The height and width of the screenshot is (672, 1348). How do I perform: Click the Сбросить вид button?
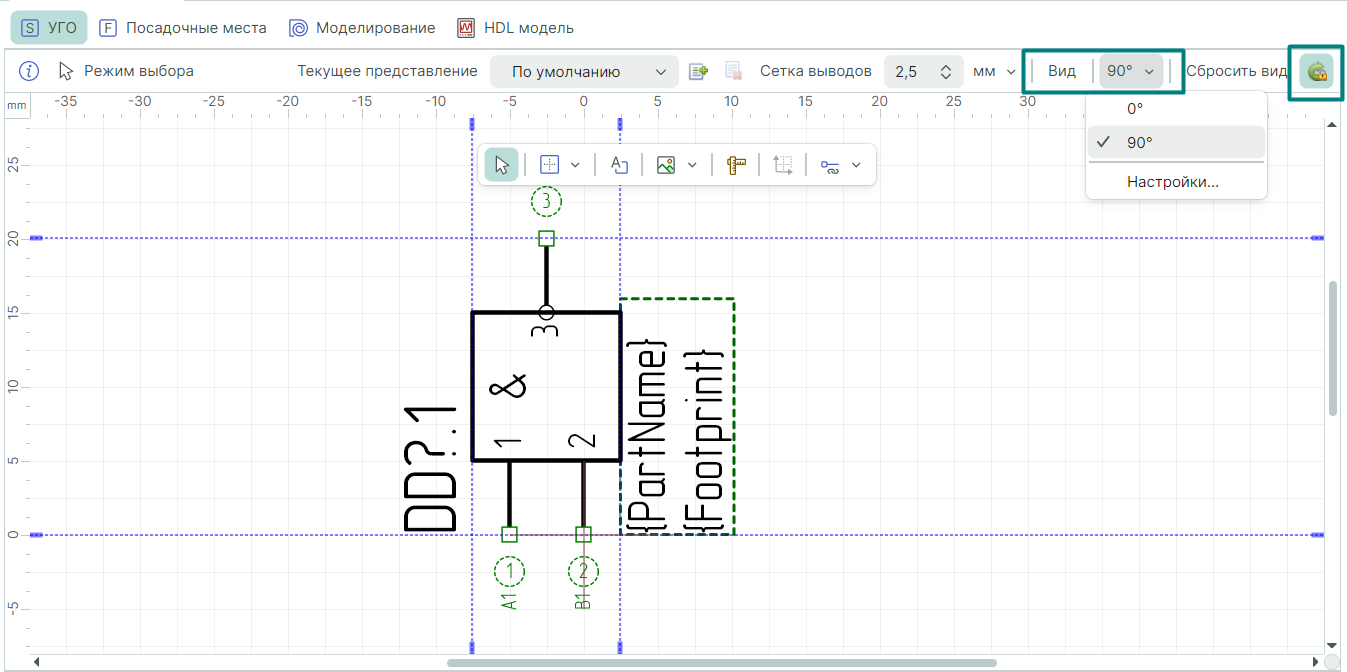pyautogui.click(x=1236, y=71)
